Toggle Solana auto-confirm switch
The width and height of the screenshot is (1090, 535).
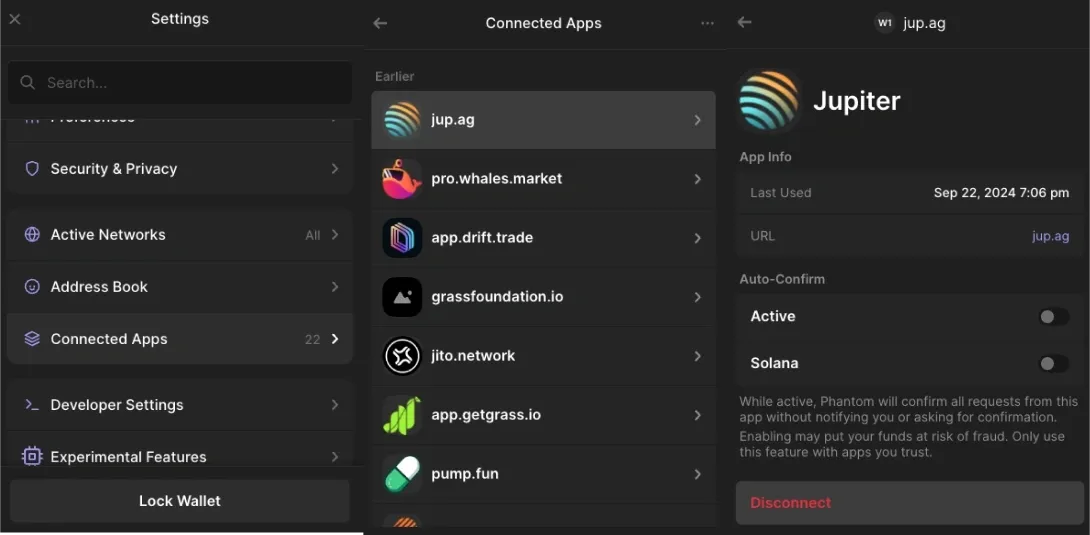point(1054,363)
